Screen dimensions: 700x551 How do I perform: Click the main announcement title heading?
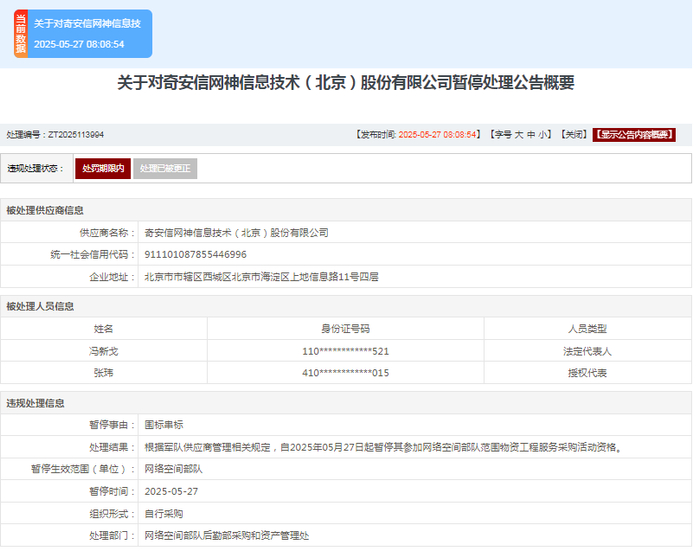346,83
